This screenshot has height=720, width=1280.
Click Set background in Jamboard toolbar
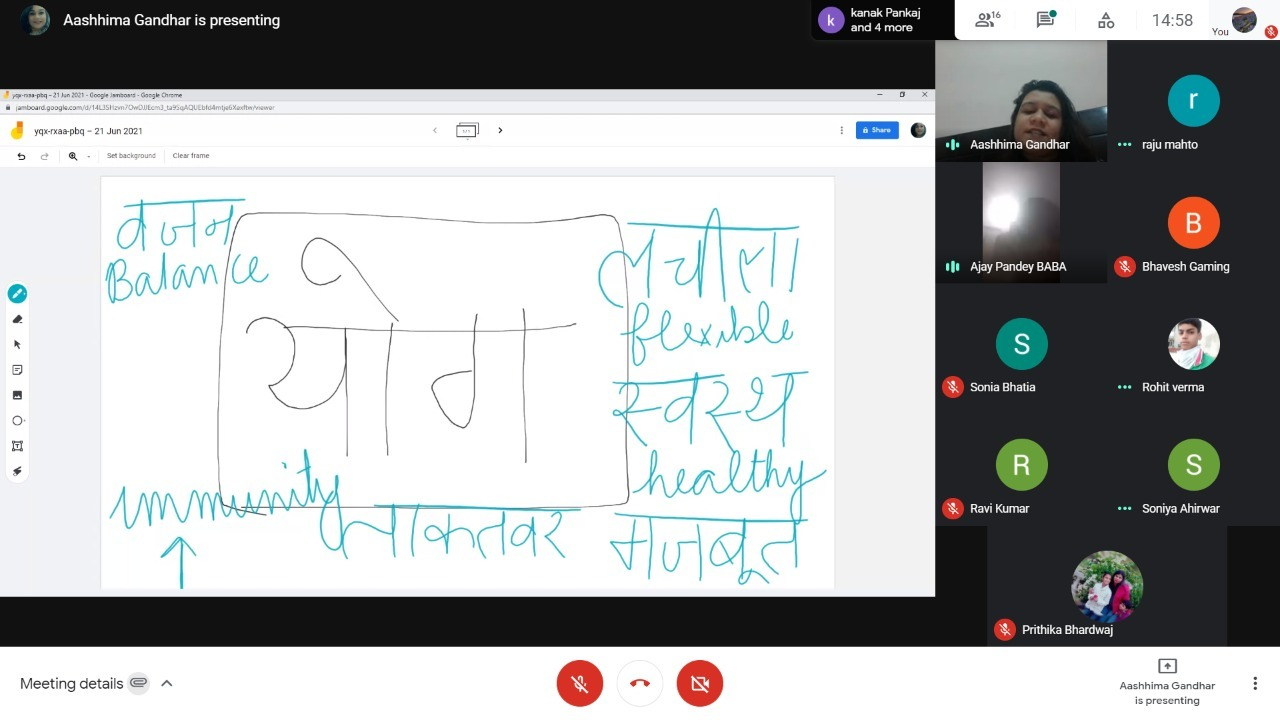131,156
